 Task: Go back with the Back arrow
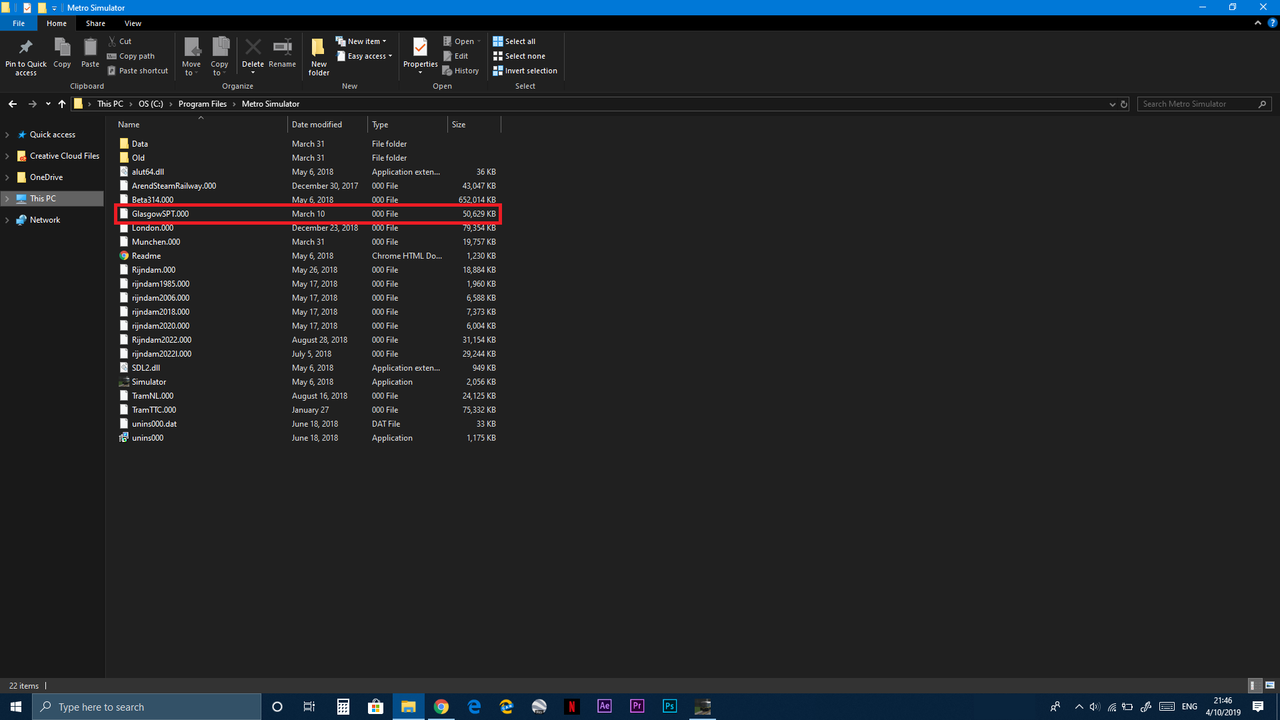click(x=13, y=104)
